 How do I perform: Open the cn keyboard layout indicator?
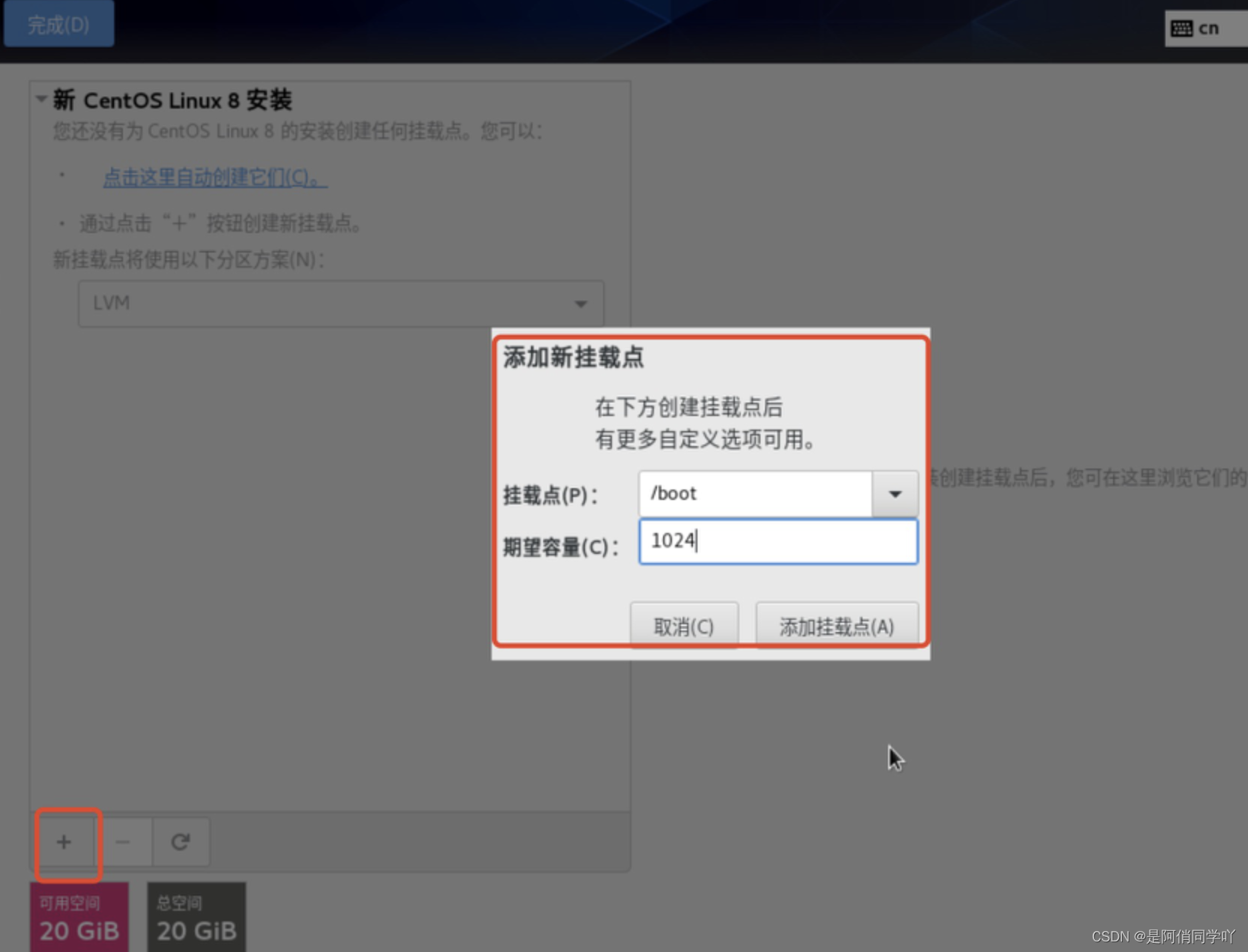coord(1205,28)
